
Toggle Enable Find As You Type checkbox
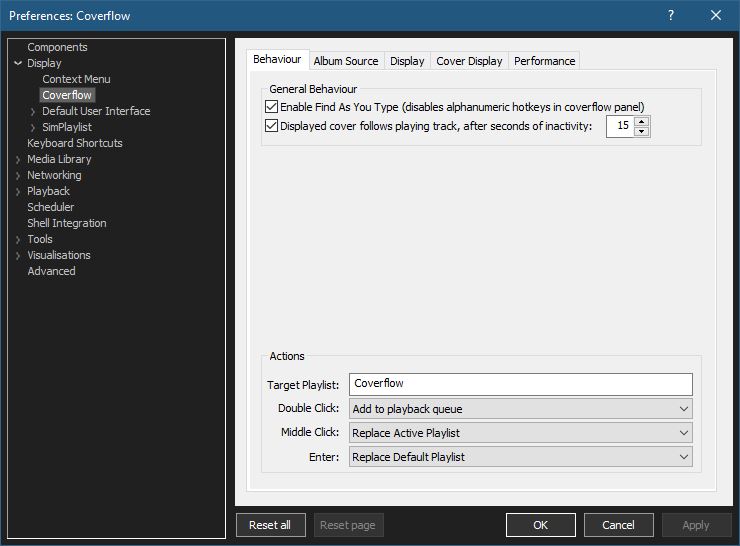(x=271, y=107)
